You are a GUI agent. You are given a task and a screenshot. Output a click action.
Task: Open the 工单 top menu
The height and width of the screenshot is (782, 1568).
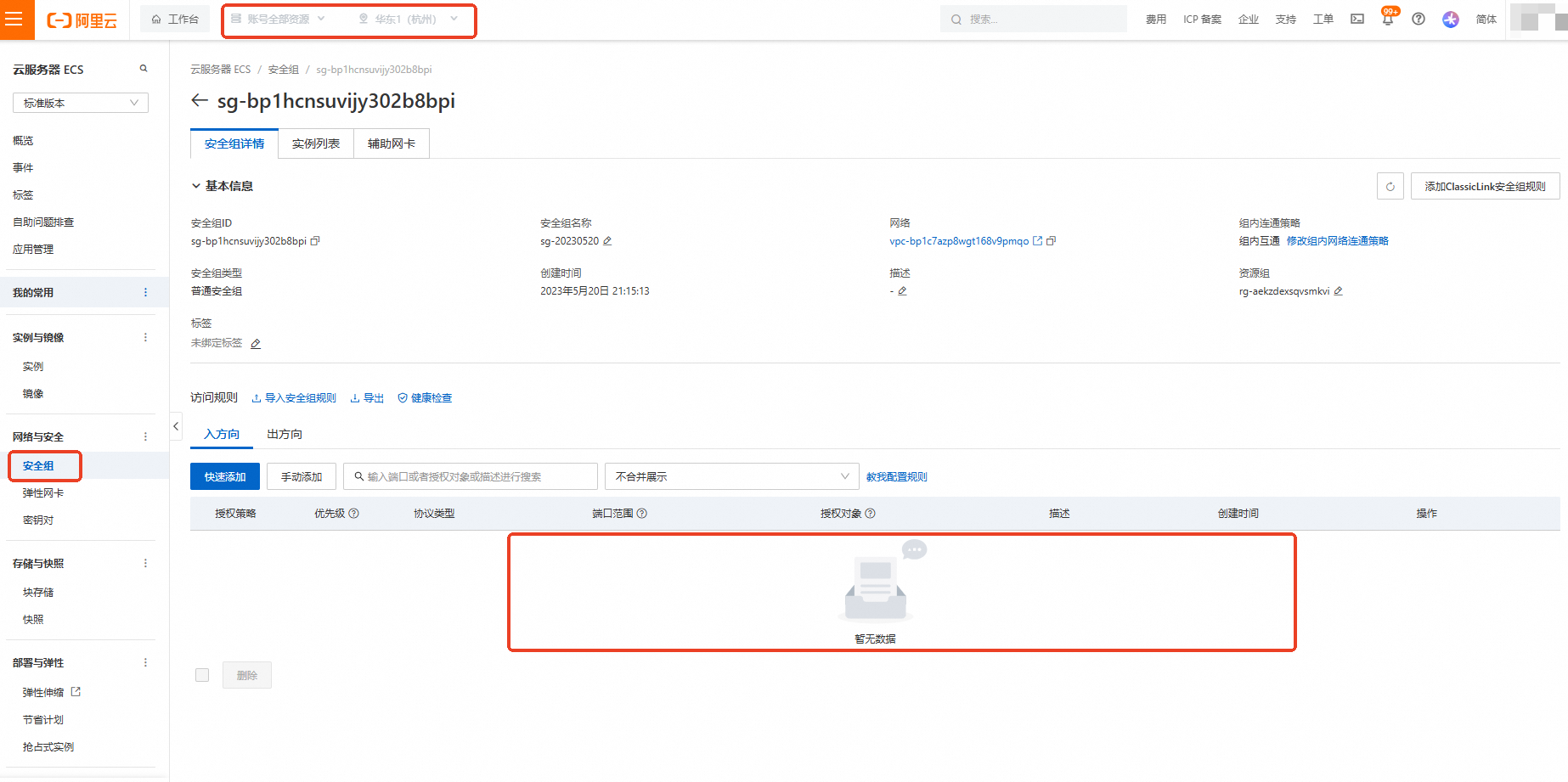[1323, 20]
